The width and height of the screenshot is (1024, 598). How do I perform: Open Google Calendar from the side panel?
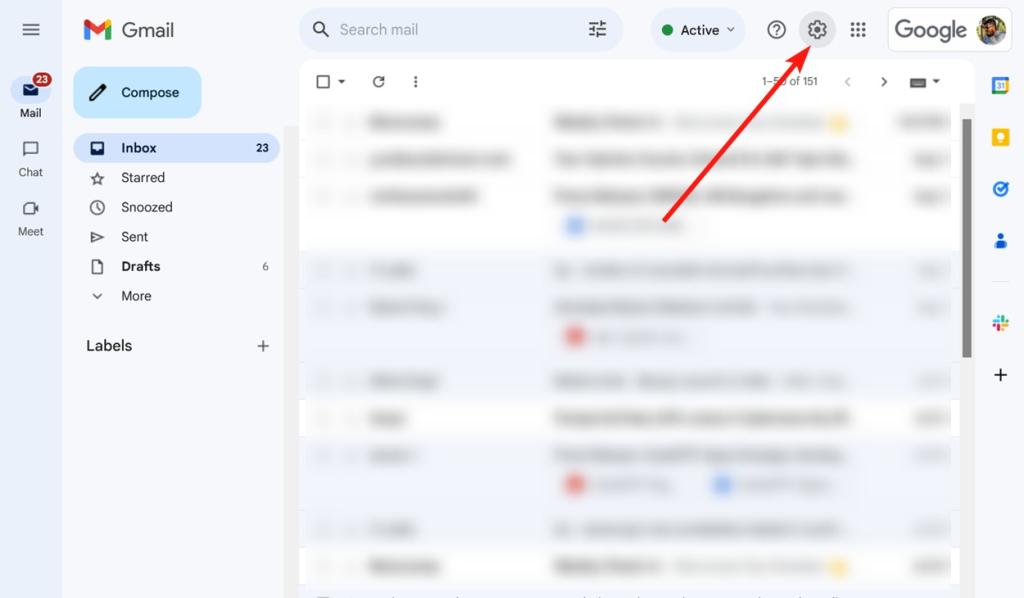coord(1000,90)
